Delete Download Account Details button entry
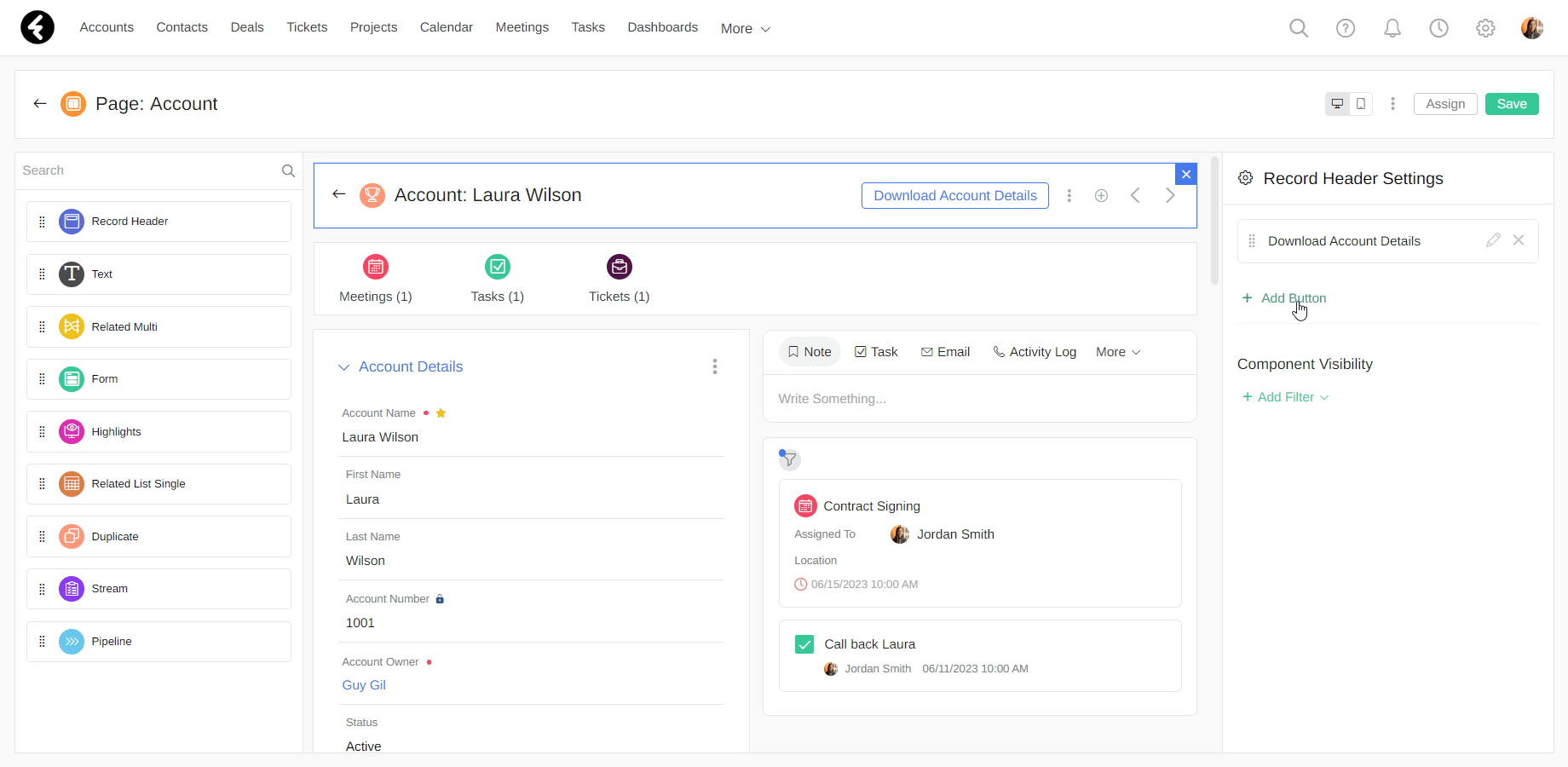This screenshot has width=1568, height=767. pos(1519,240)
